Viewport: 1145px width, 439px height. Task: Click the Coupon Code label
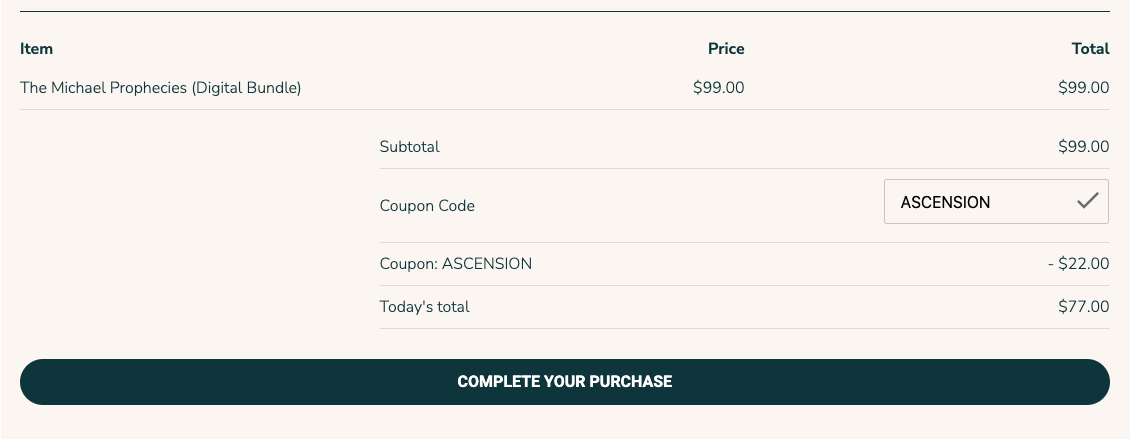coord(427,206)
